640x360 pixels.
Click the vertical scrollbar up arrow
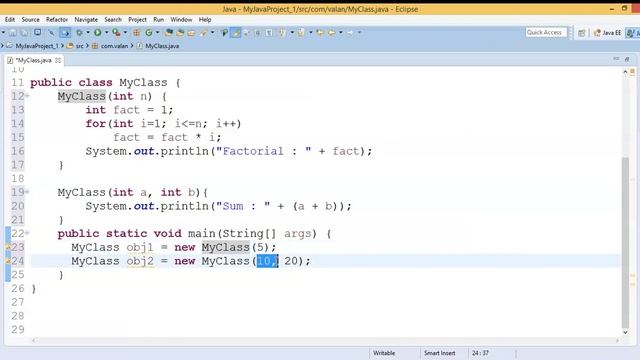[625, 72]
